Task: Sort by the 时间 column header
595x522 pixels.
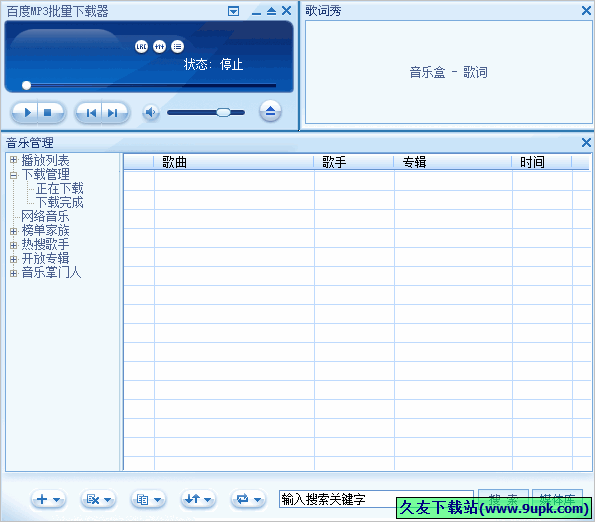Action: [542, 162]
